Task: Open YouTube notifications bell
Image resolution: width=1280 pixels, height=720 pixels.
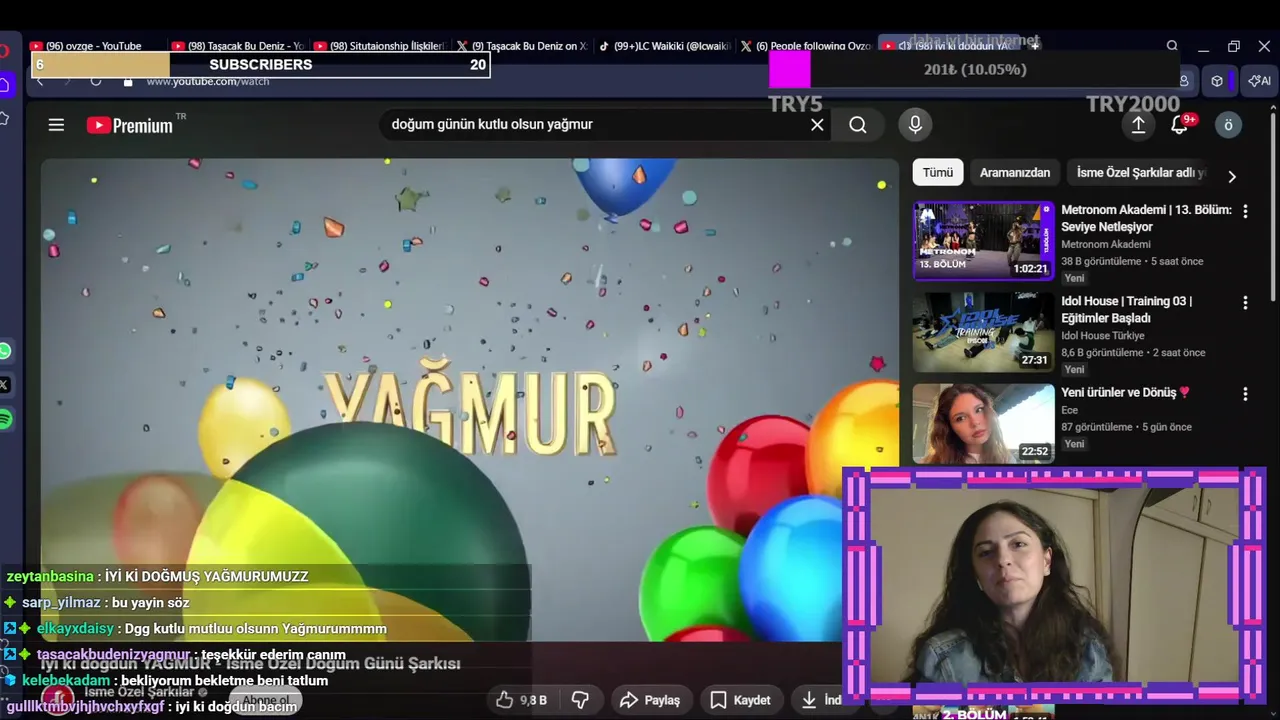Action: (1180, 125)
